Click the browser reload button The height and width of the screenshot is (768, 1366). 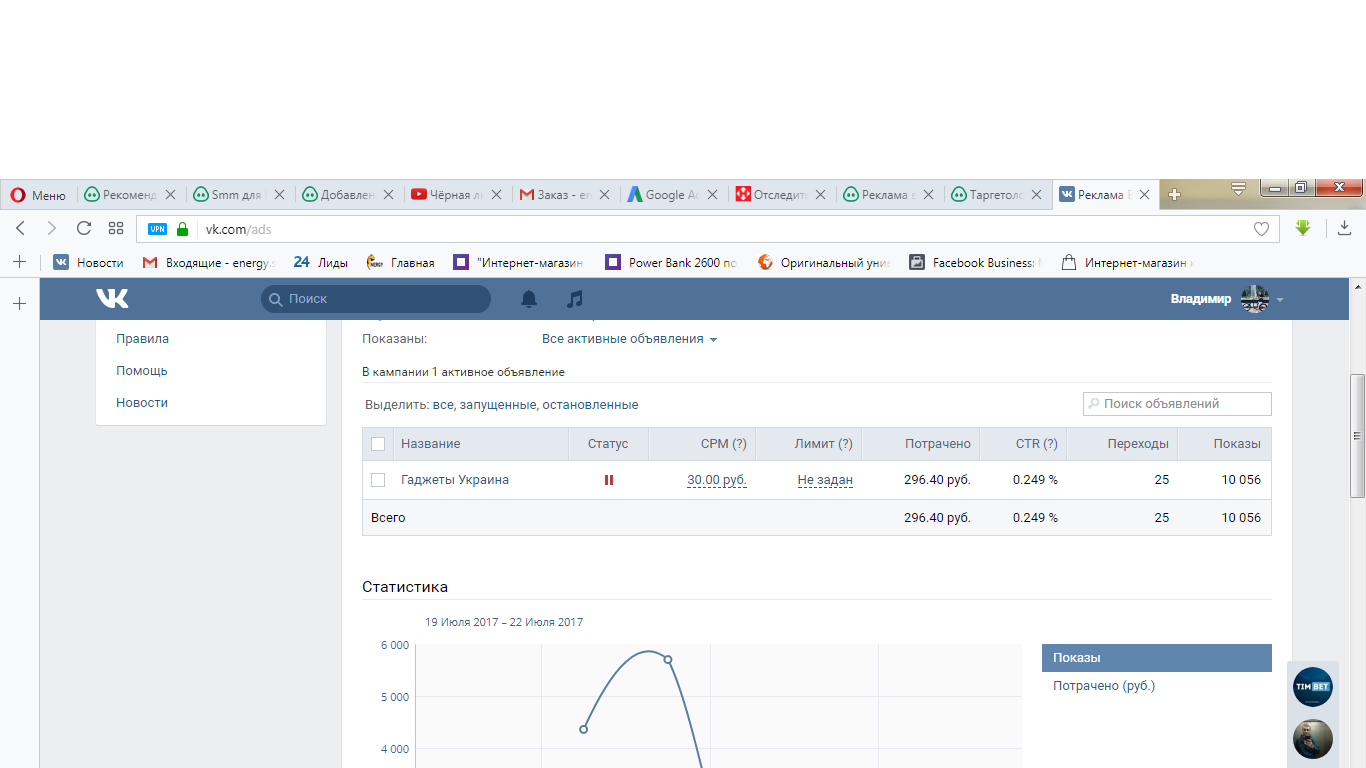click(x=84, y=228)
